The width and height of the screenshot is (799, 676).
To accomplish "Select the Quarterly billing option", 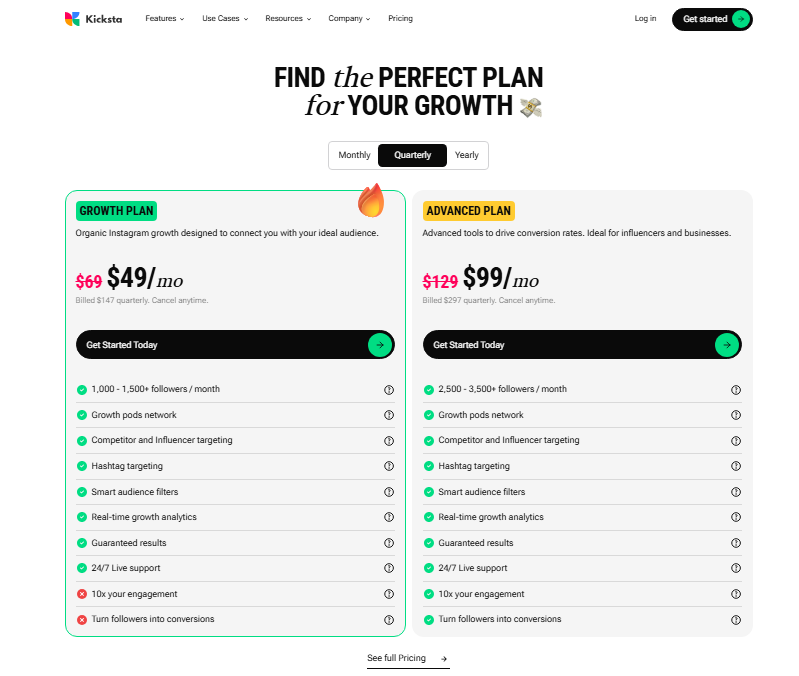I will (x=412, y=155).
